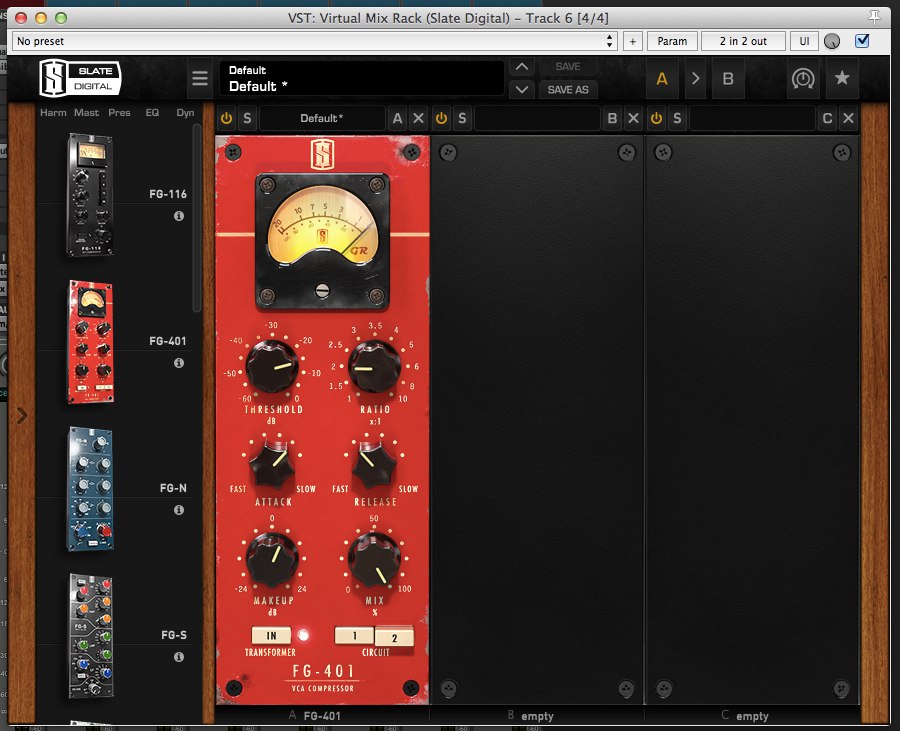Viewport: 900px width, 731px height.
Task: Remove module from slot A with X
Action: (418, 118)
